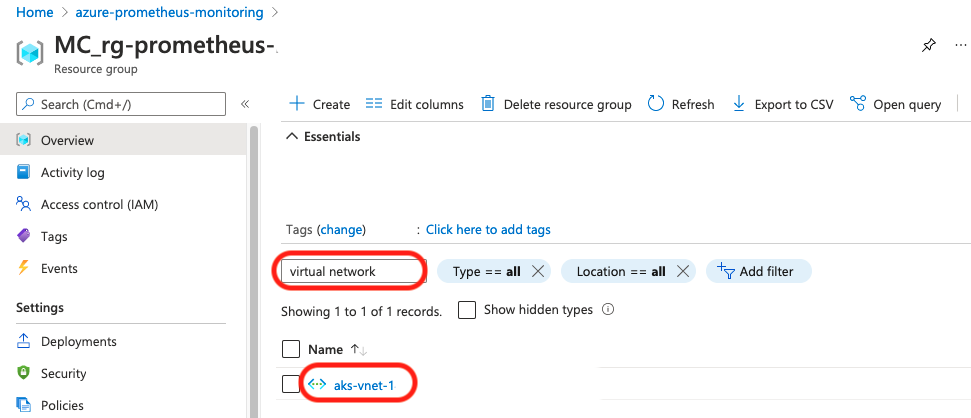Click the Name column header

326,349
